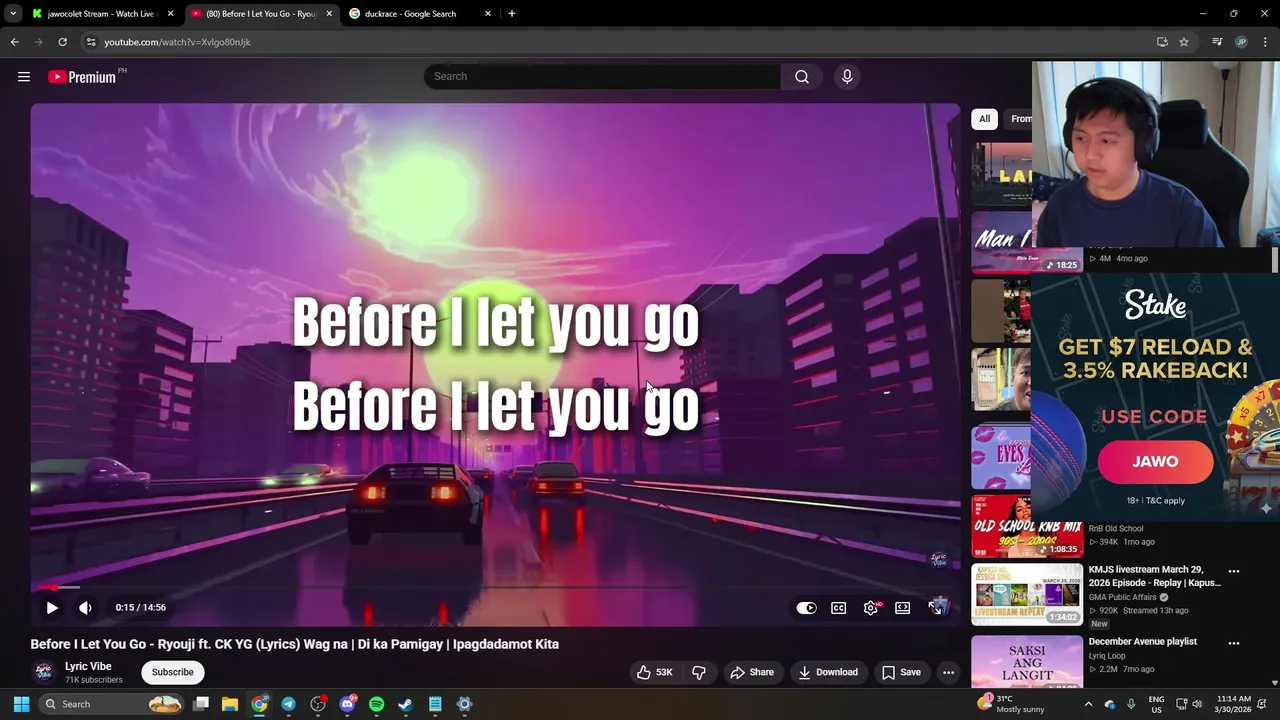Open options for December Avenue playlist
This screenshot has width=1280, height=720.
(x=1234, y=643)
